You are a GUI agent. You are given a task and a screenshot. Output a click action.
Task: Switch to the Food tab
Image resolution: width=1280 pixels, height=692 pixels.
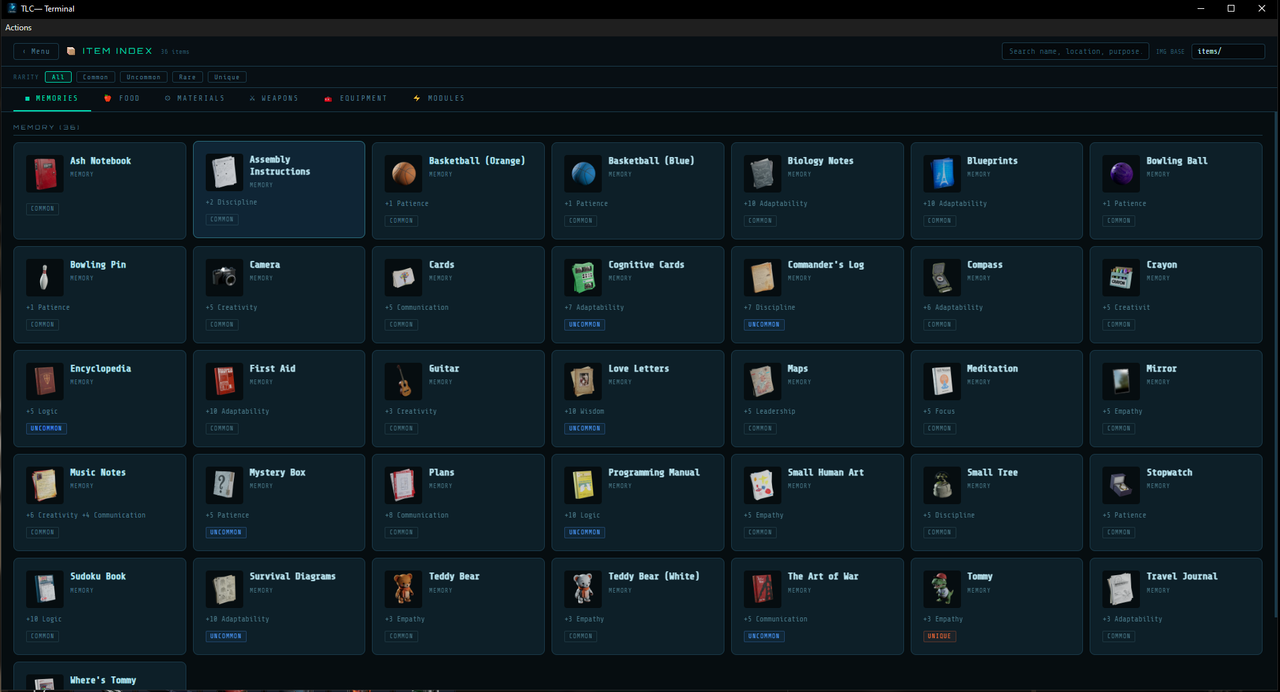pyautogui.click(x=122, y=98)
